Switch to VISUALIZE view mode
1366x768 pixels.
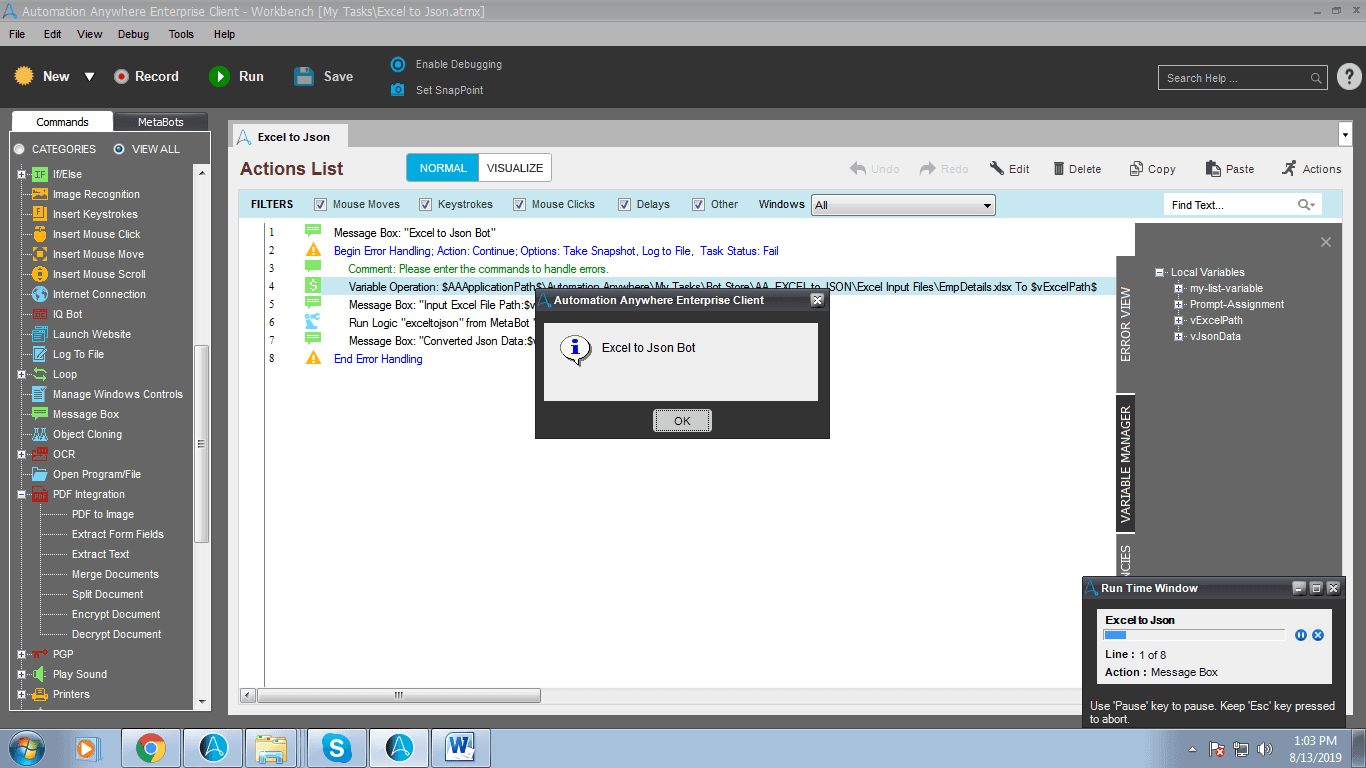515,168
